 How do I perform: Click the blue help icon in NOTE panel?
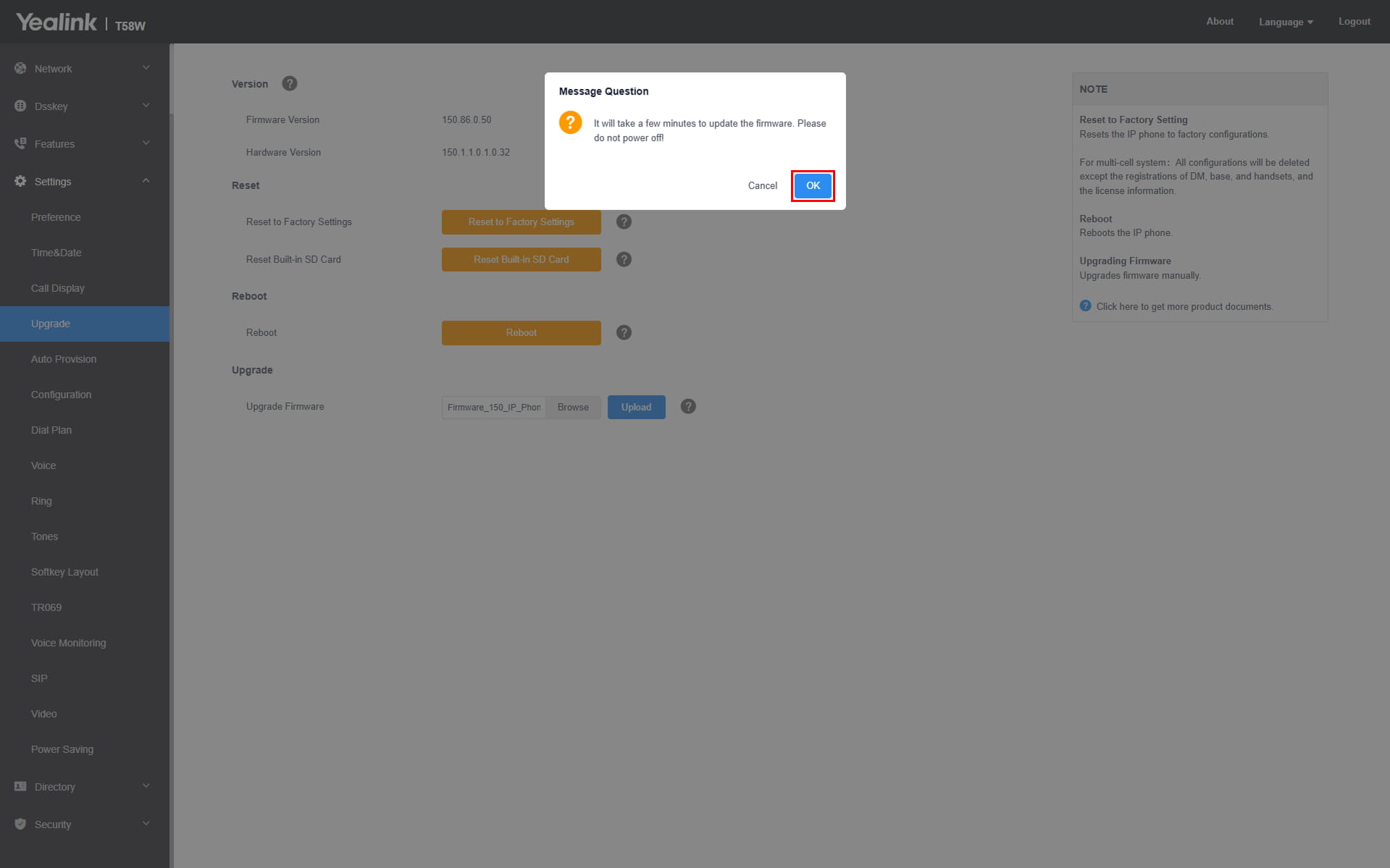pyautogui.click(x=1085, y=306)
